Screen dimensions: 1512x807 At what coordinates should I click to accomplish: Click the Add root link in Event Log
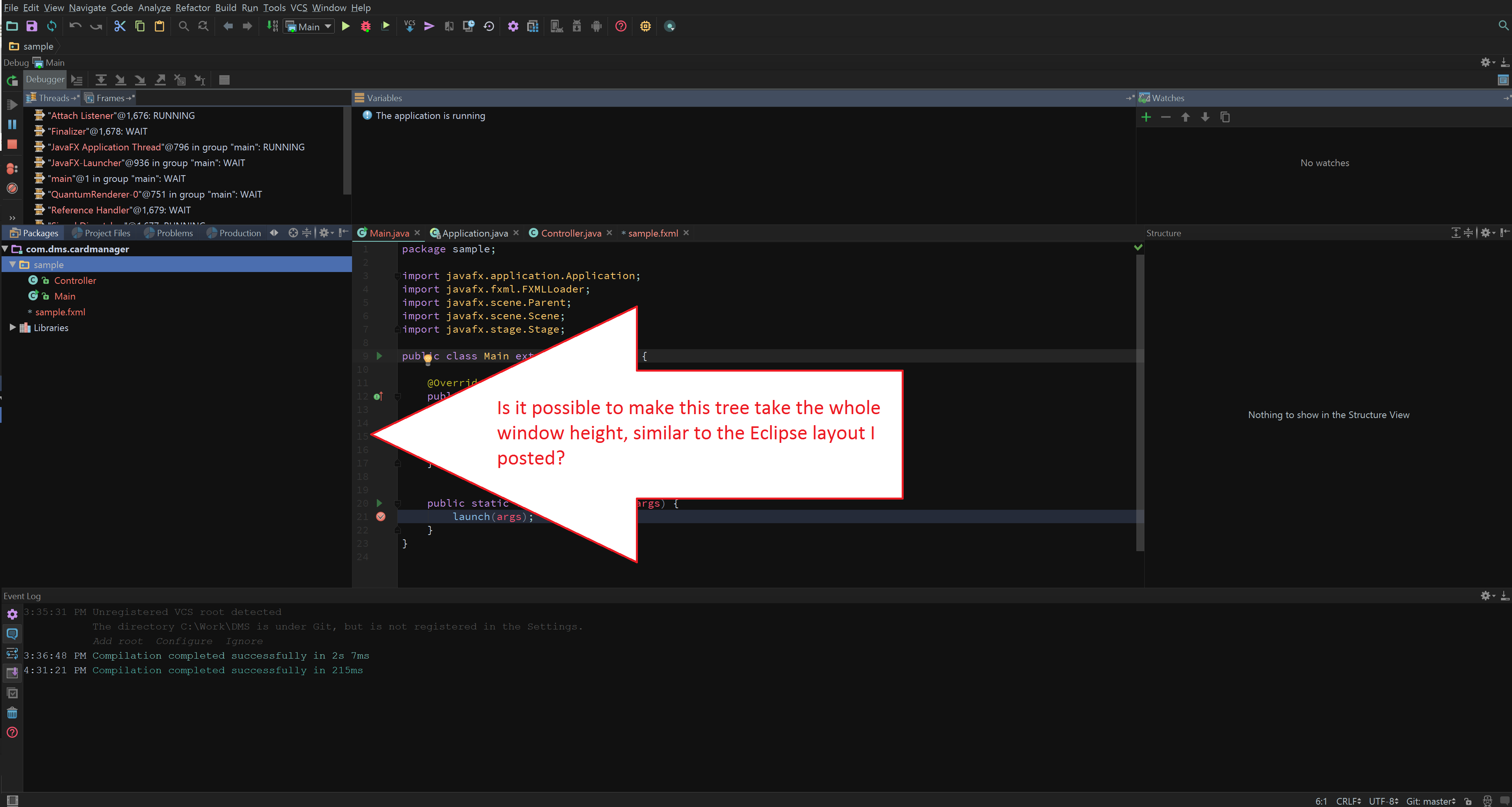tap(117, 641)
